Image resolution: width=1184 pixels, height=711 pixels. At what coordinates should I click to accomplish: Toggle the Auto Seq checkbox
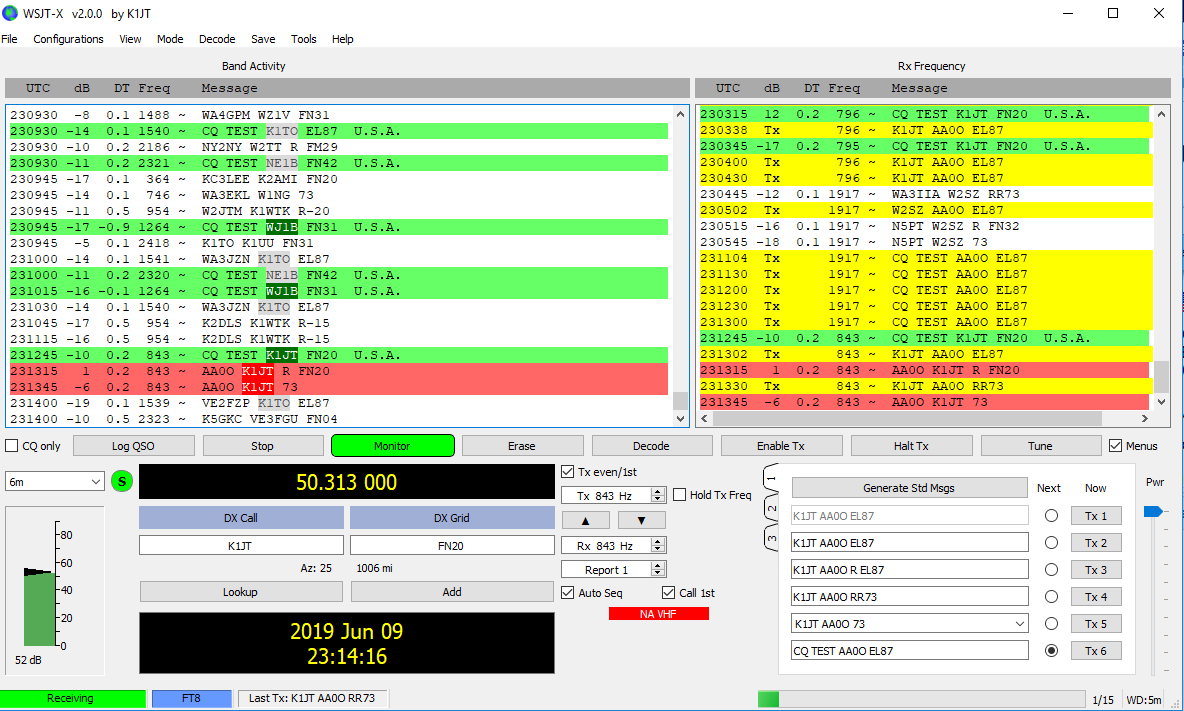tap(568, 593)
